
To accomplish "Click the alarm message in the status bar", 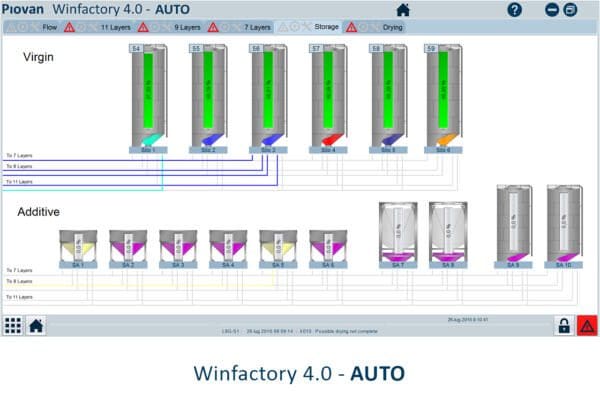I will point(300,331).
